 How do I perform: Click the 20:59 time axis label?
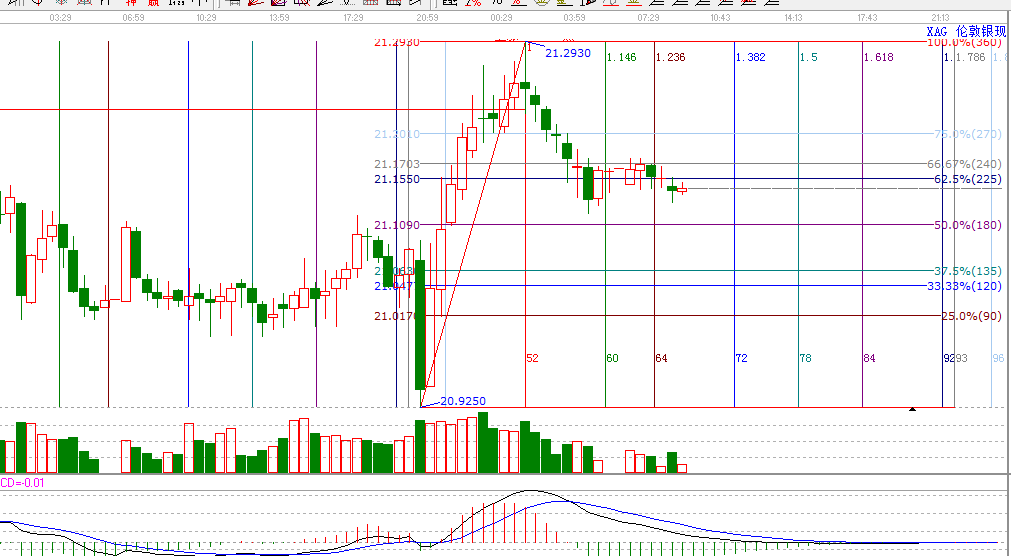point(427,18)
